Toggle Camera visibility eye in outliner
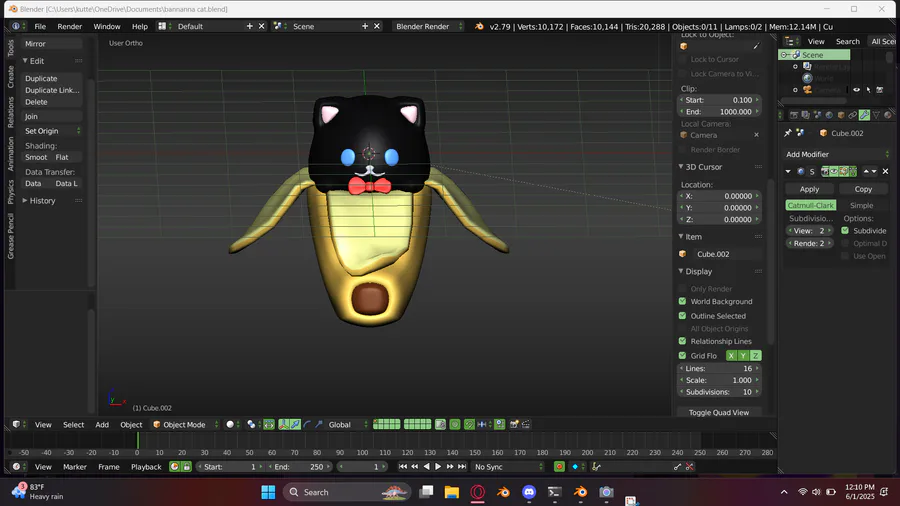Screen dimensions: 900x506 tap(856, 90)
